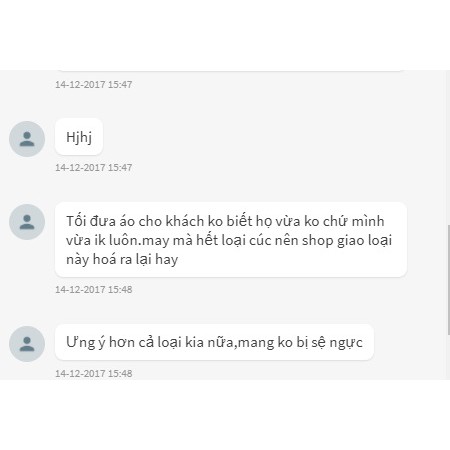450x450 pixels.
Task: Click the last 14-12-2017 15:48 timestamp
Action: click(x=94, y=373)
